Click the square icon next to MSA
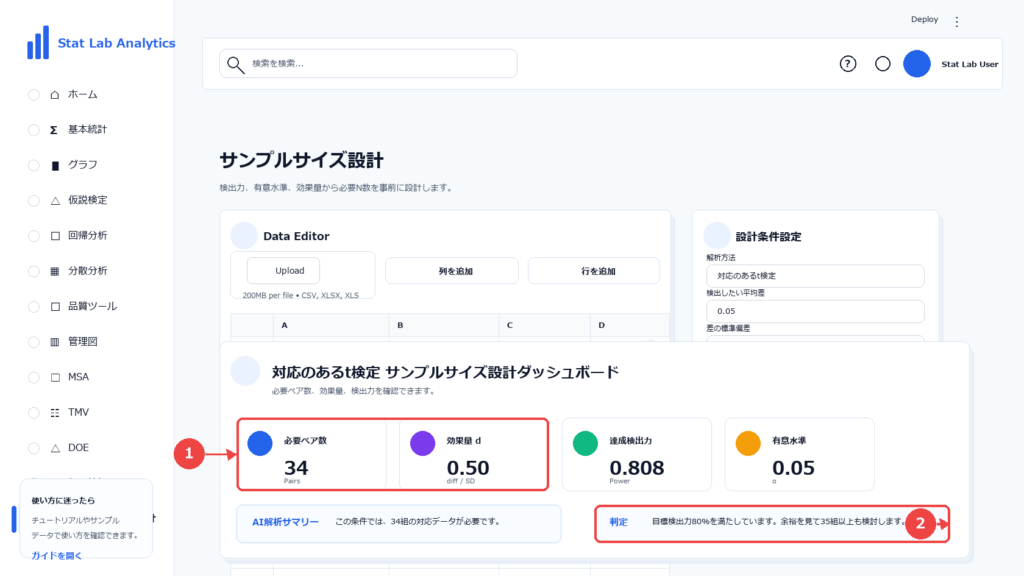Viewport: 1024px width, 576px height. [55, 377]
